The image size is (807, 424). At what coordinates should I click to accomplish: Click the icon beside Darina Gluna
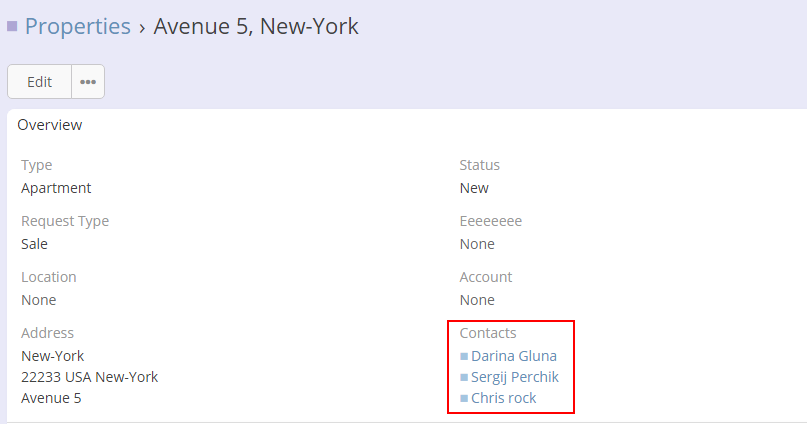pyautogui.click(x=464, y=356)
